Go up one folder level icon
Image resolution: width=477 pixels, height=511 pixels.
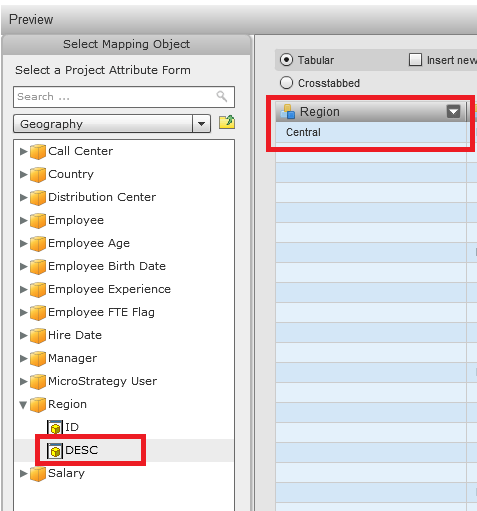pyautogui.click(x=227, y=122)
